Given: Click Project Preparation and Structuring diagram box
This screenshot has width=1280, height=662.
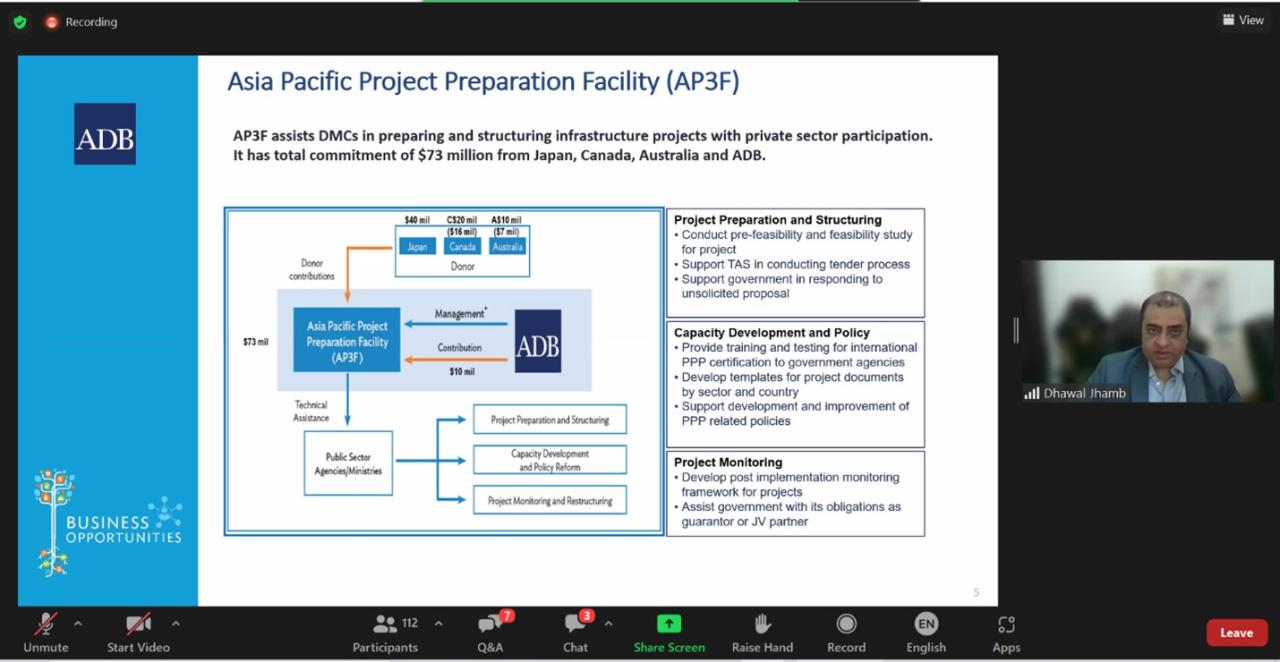Looking at the screenshot, I should click(550, 420).
